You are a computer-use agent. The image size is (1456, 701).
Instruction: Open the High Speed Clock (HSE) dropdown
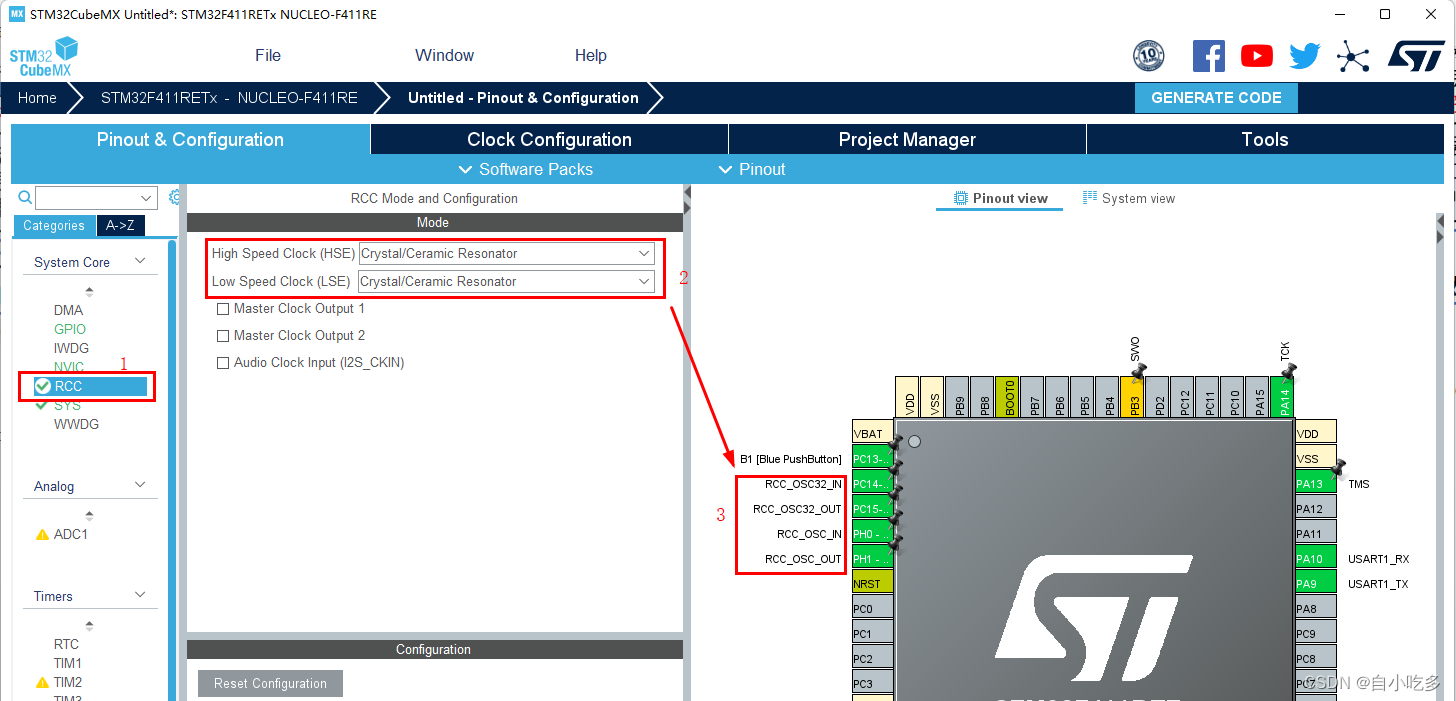coord(507,254)
